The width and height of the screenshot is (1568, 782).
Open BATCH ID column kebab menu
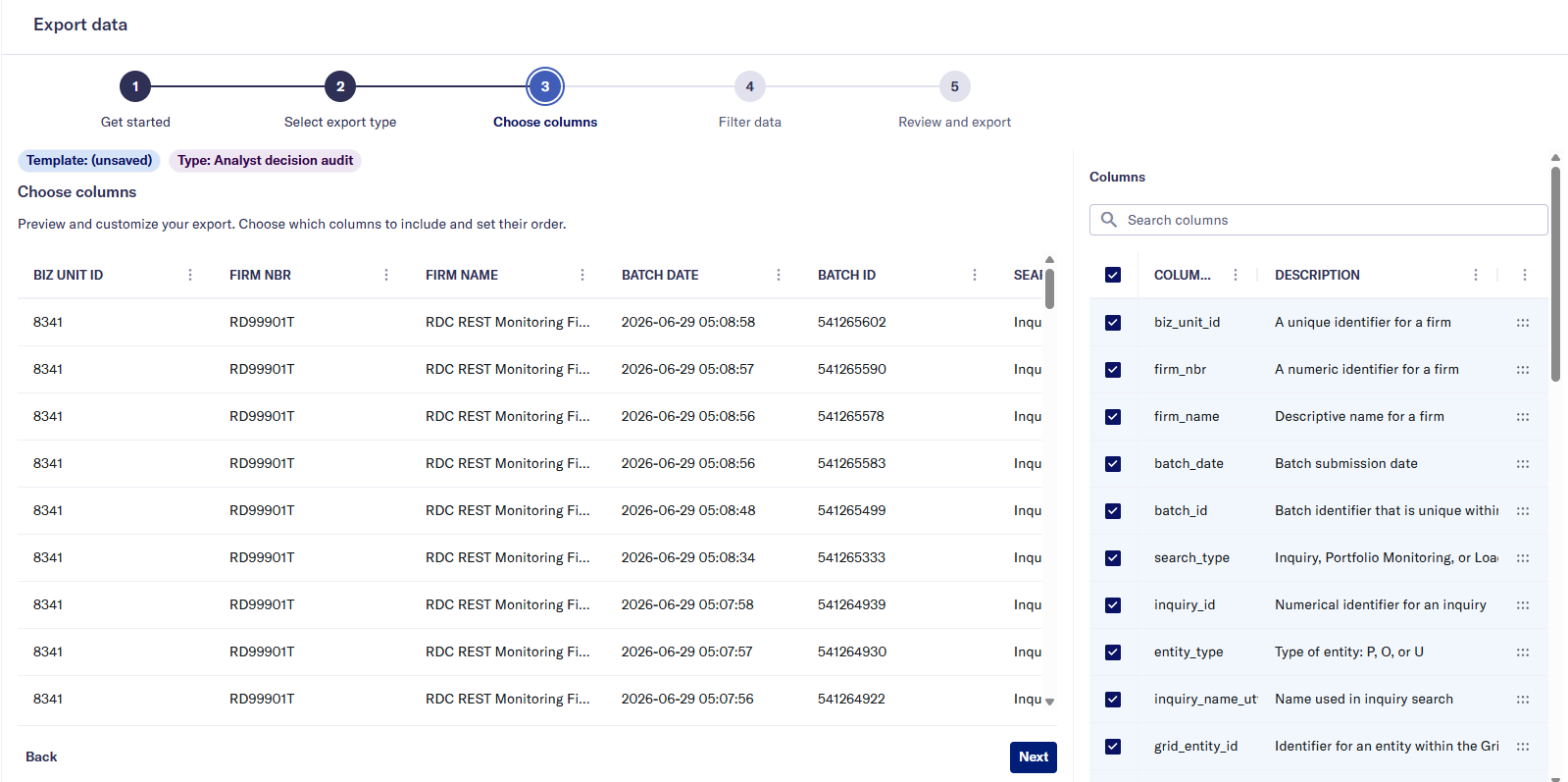975,275
